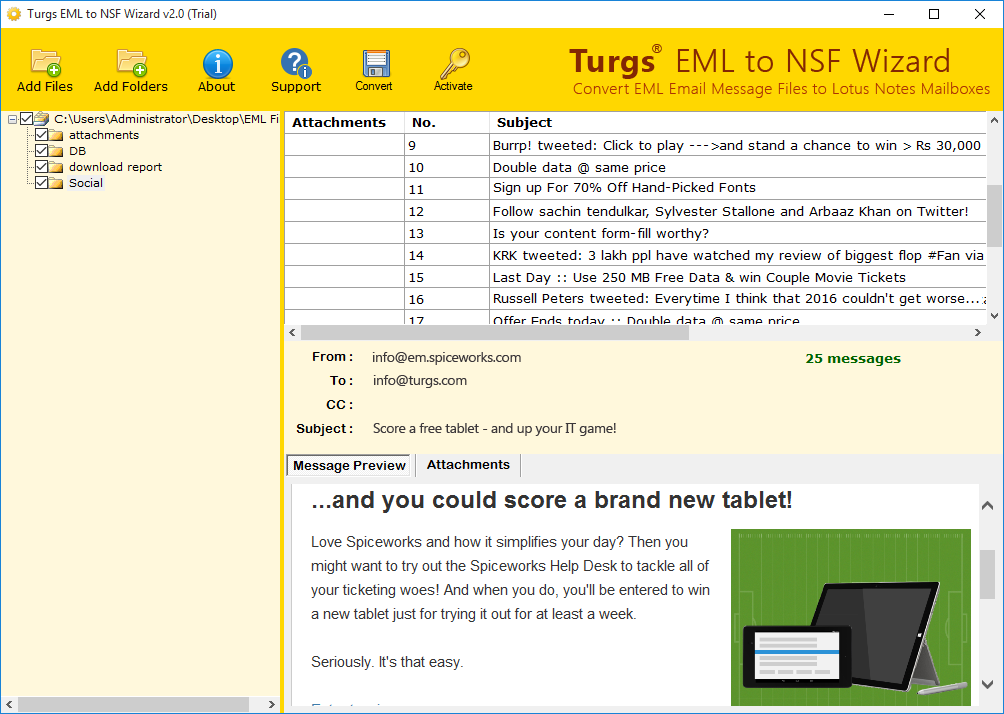
Task: Select the attachments folder label
Action: [104, 135]
